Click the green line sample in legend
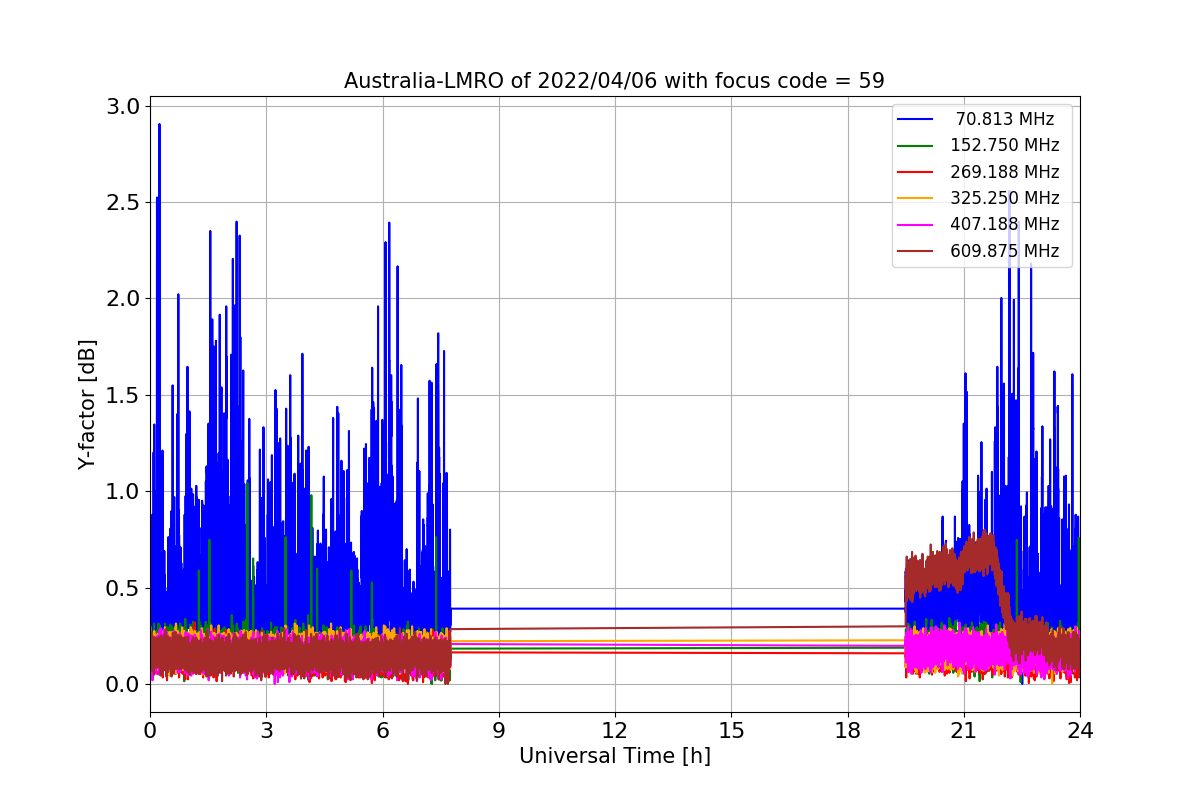 tap(916, 146)
